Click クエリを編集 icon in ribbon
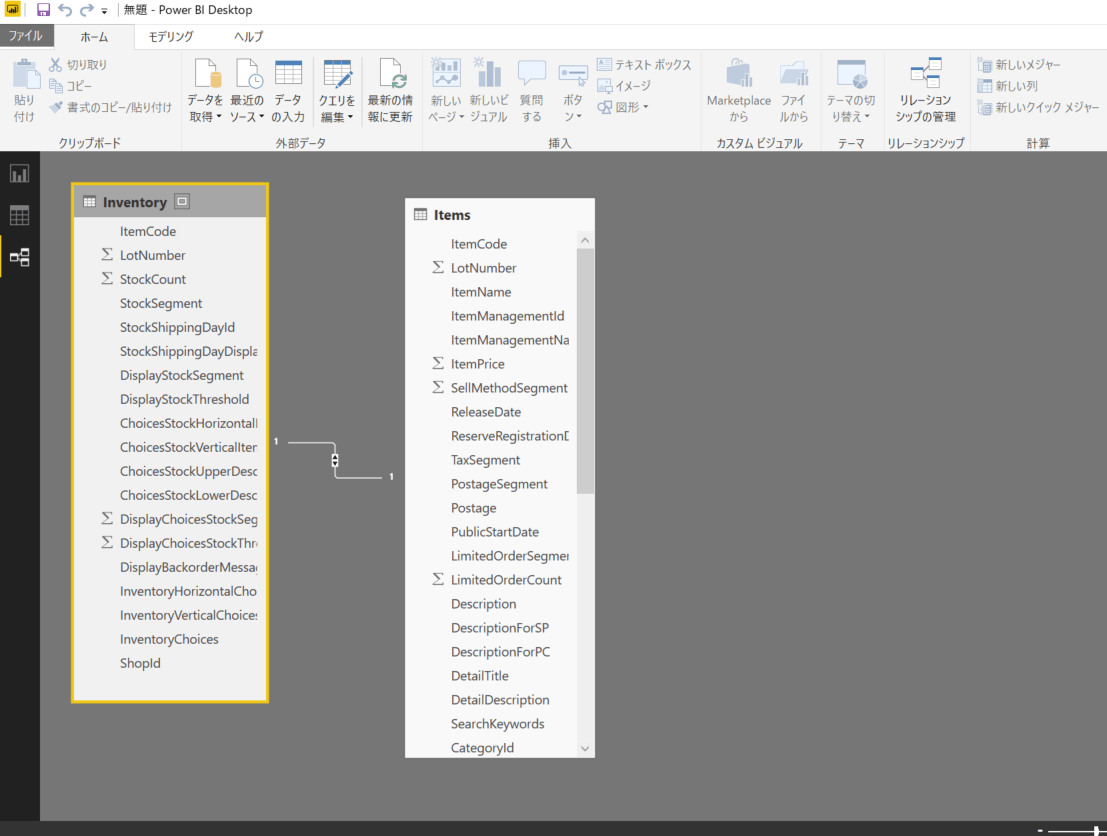1107x836 pixels. click(337, 75)
